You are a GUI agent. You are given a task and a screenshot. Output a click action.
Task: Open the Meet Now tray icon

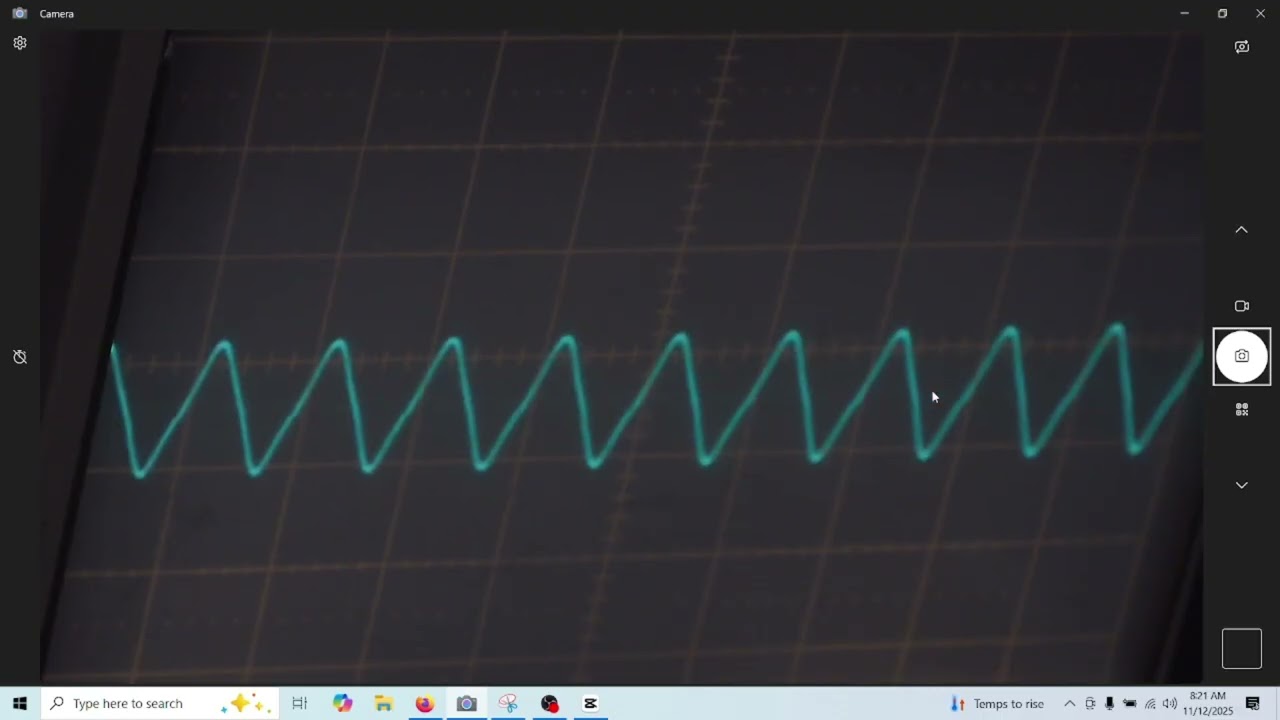1090,704
